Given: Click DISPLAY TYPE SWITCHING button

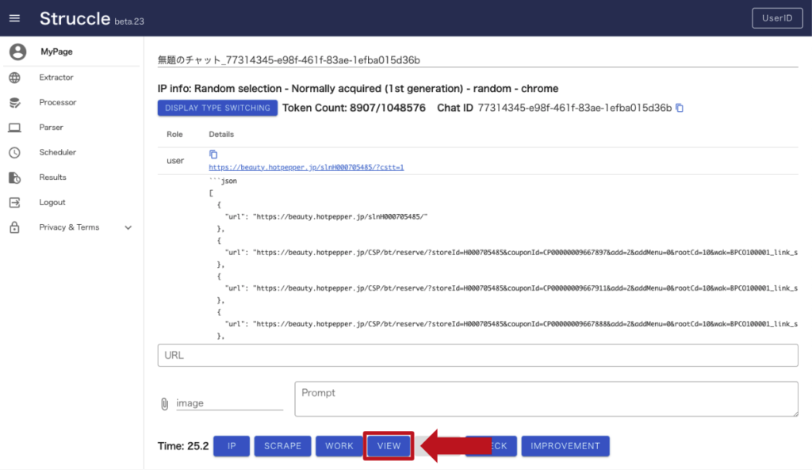Looking at the screenshot, I should [218, 108].
